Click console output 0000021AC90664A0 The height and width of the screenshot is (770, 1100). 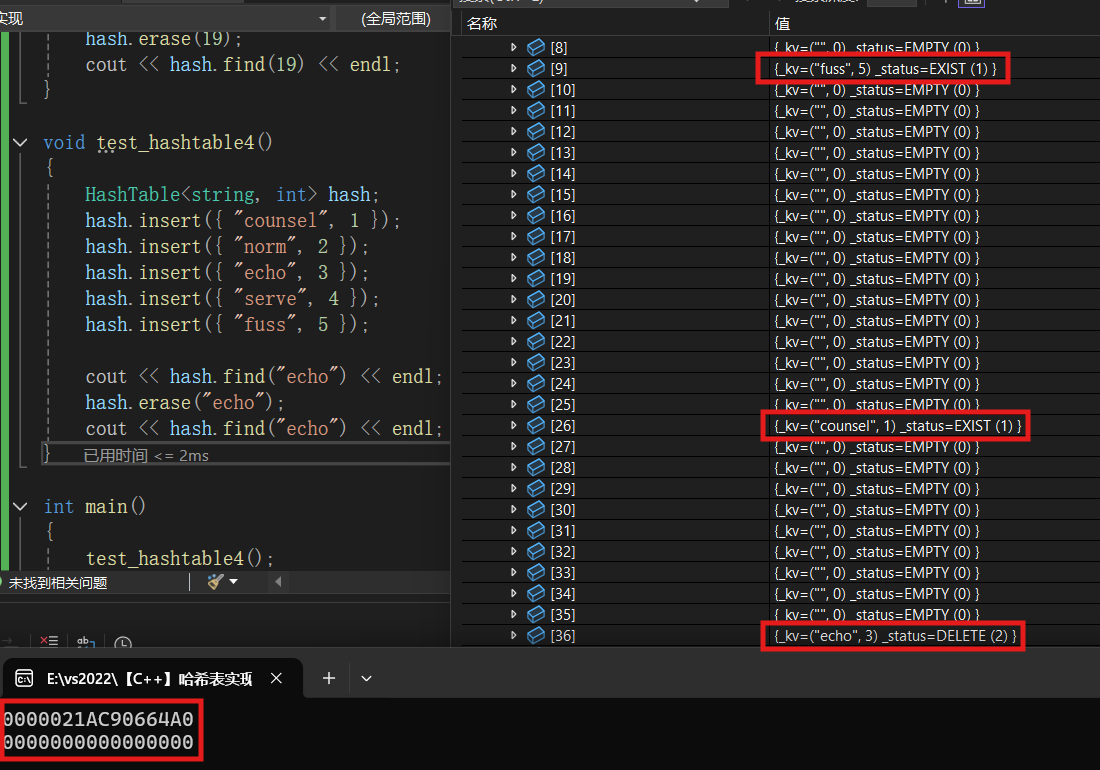(x=98, y=719)
